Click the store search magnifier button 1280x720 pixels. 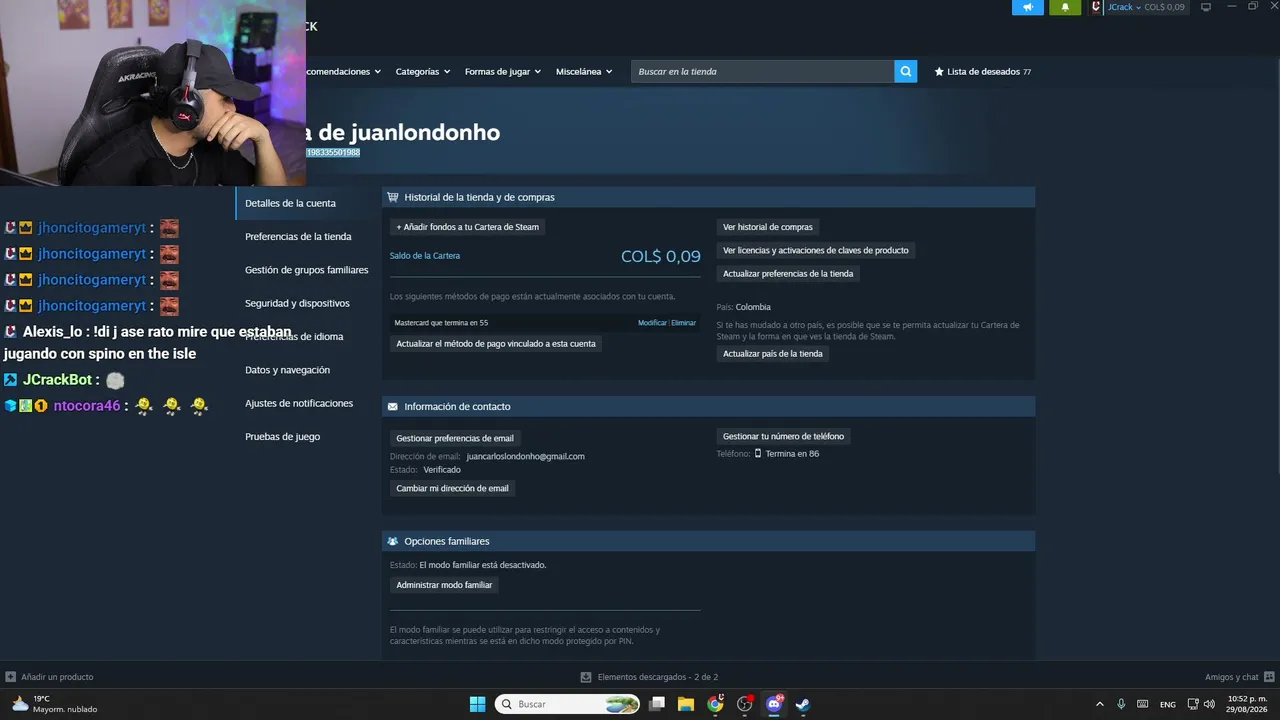click(x=906, y=71)
